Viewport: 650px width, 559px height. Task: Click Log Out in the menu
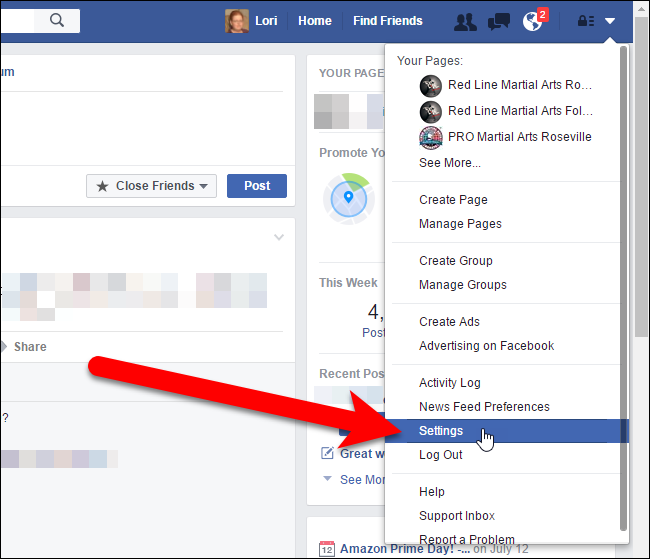[x=440, y=455]
